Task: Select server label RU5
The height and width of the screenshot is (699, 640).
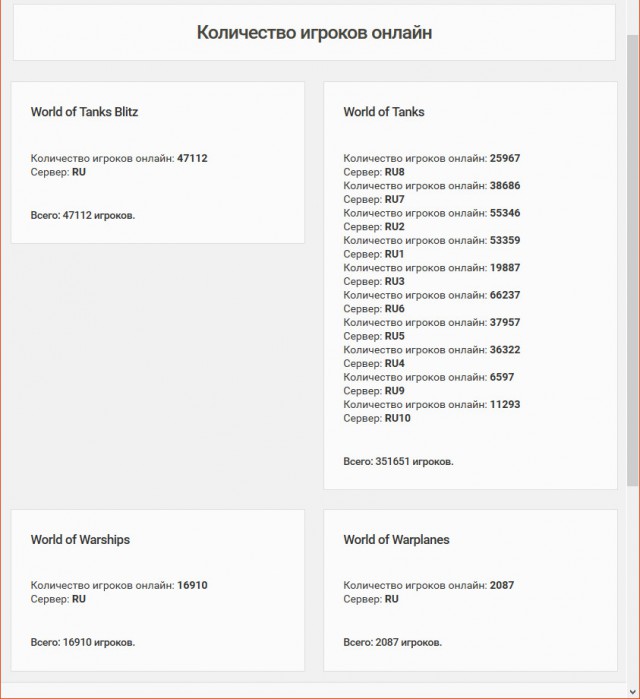Action: pyautogui.click(x=394, y=336)
